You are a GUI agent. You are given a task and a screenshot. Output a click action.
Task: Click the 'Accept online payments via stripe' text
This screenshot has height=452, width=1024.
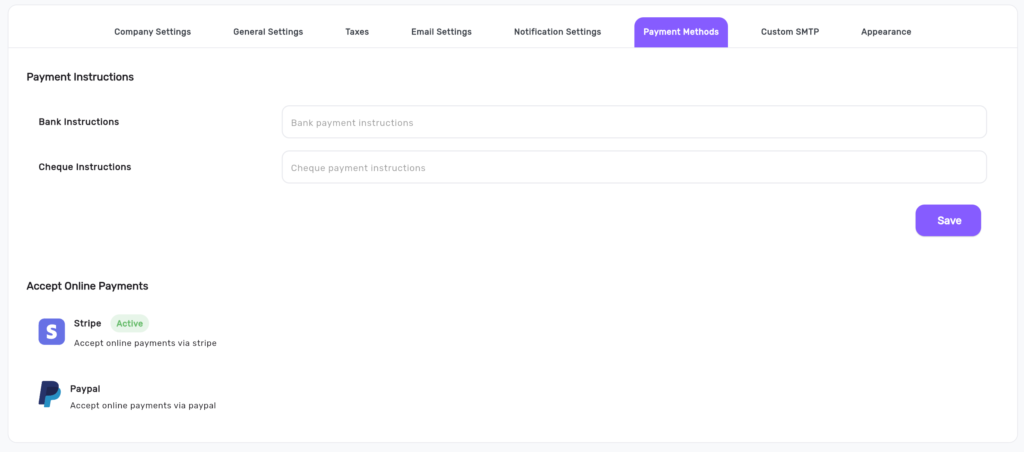click(145, 343)
